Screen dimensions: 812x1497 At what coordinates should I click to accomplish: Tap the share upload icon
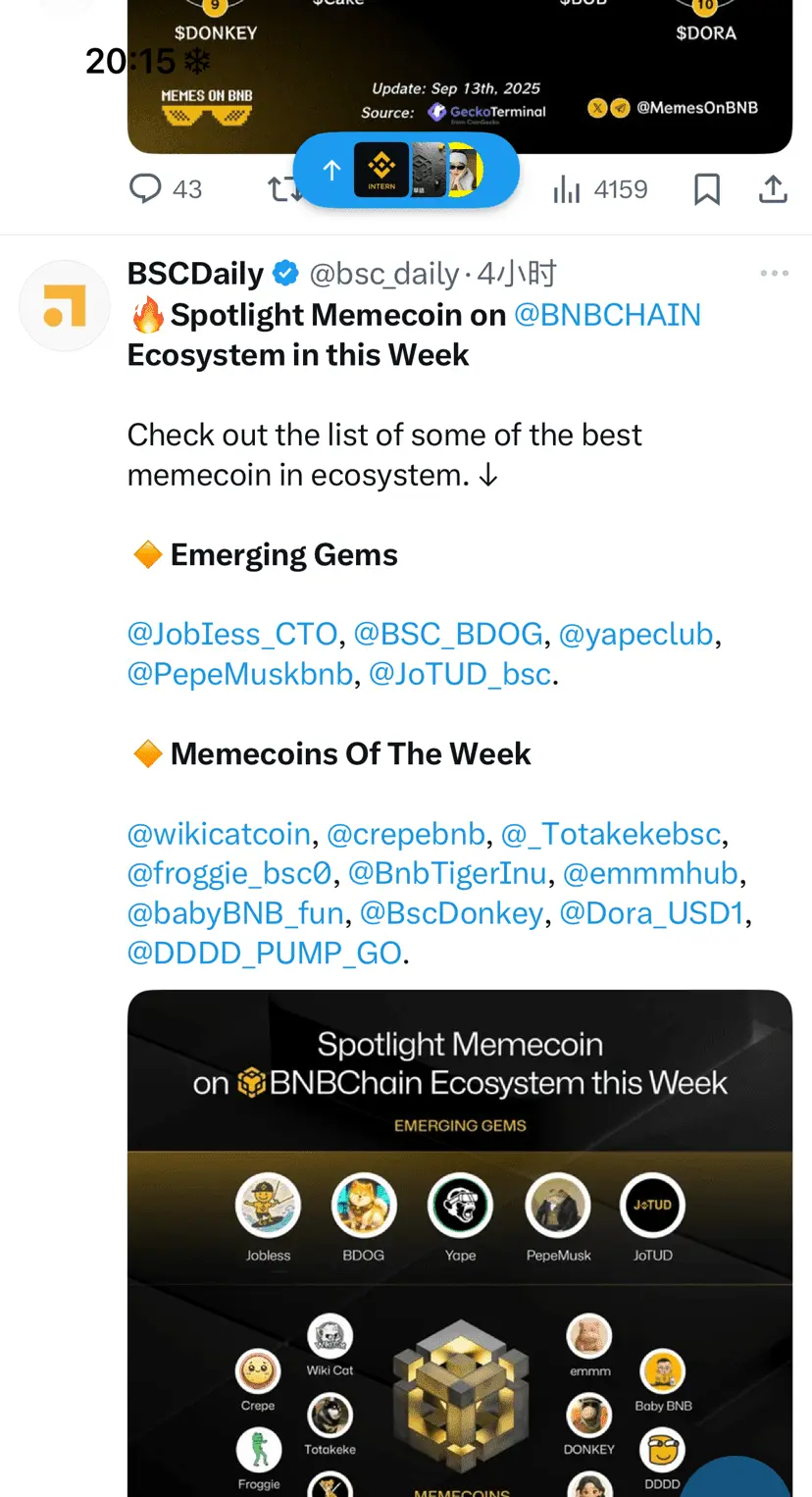(773, 188)
